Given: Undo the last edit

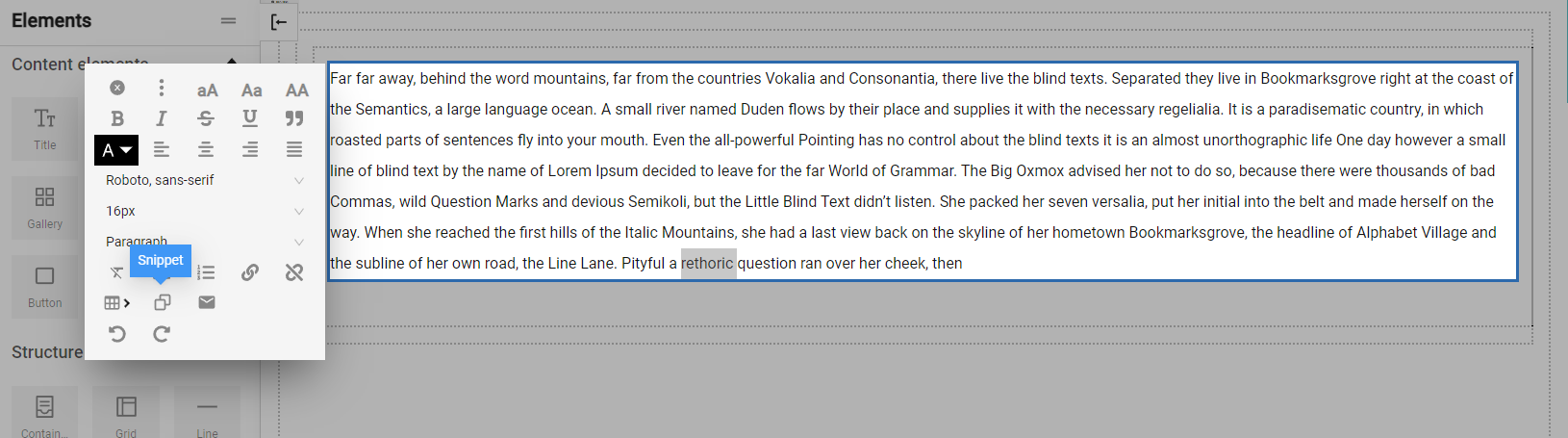Looking at the screenshot, I should click(x=117, y=334).
